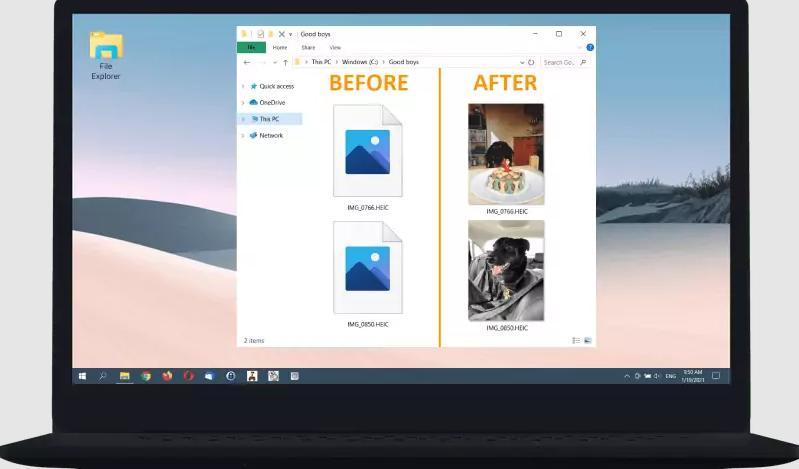Click 'Good boys' in the address path
799x469 pixels.
coord(404,62)
